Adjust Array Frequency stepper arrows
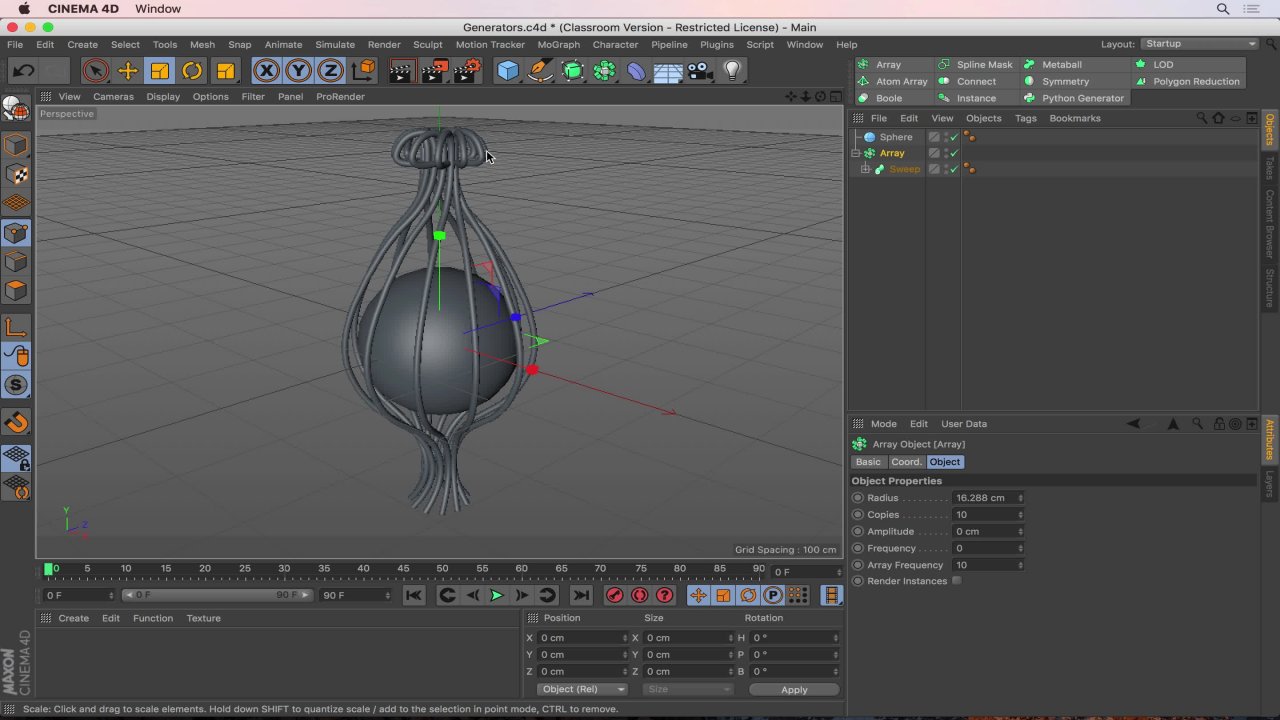Viewport: 1280px width, 720px height. coord(1020,565)
